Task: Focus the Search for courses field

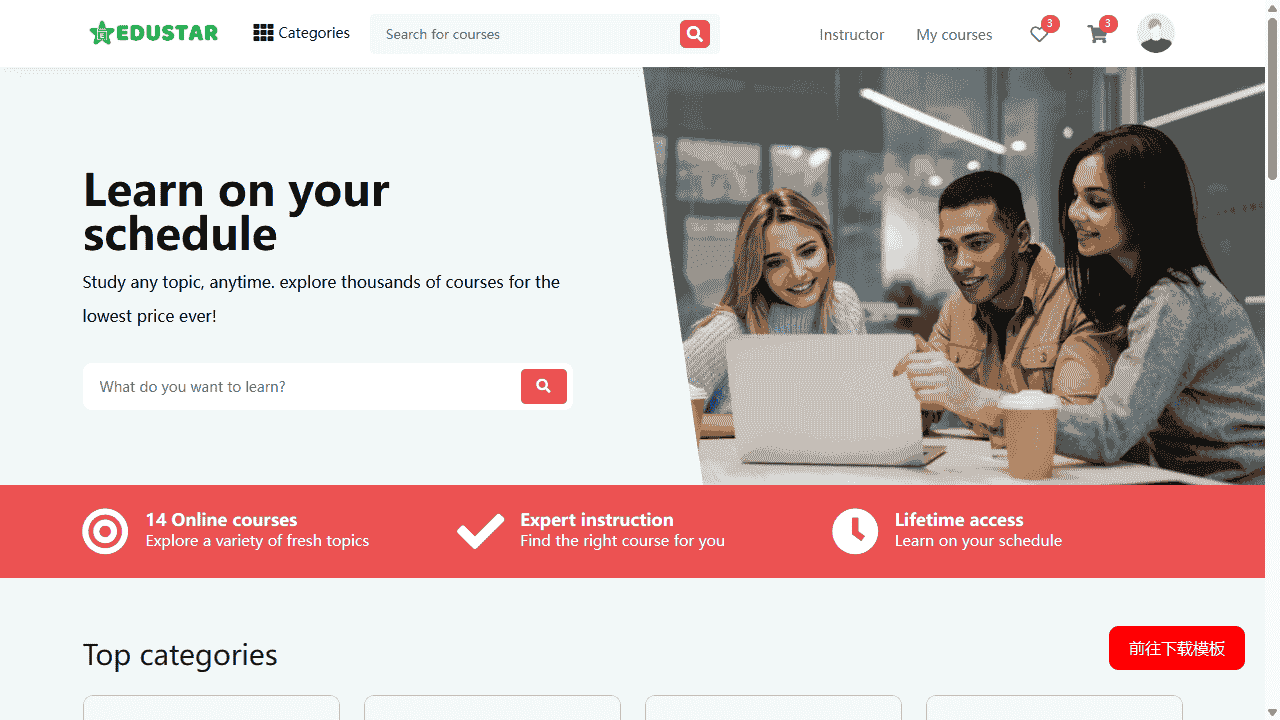Action: tap(527, 34)
